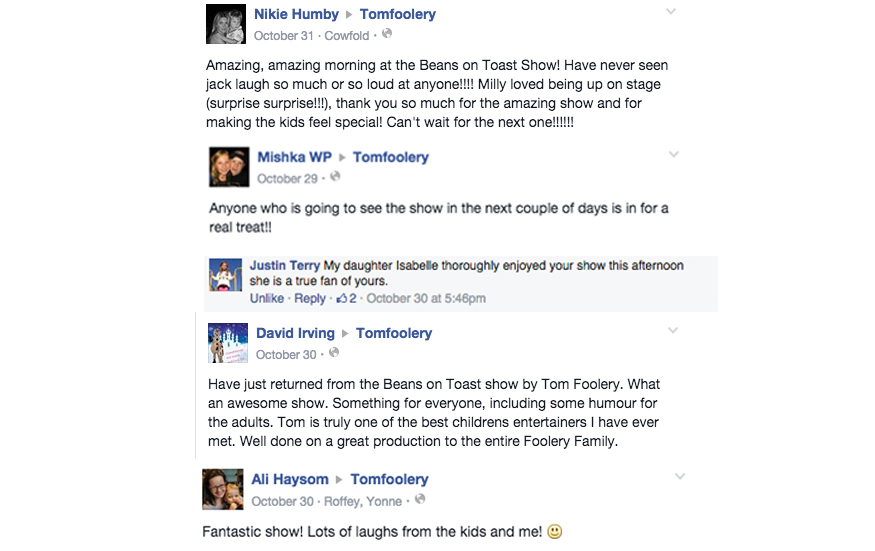875x551 pixels.
Task: Open the Cowfold location link
Action: [x=349, y=36]
